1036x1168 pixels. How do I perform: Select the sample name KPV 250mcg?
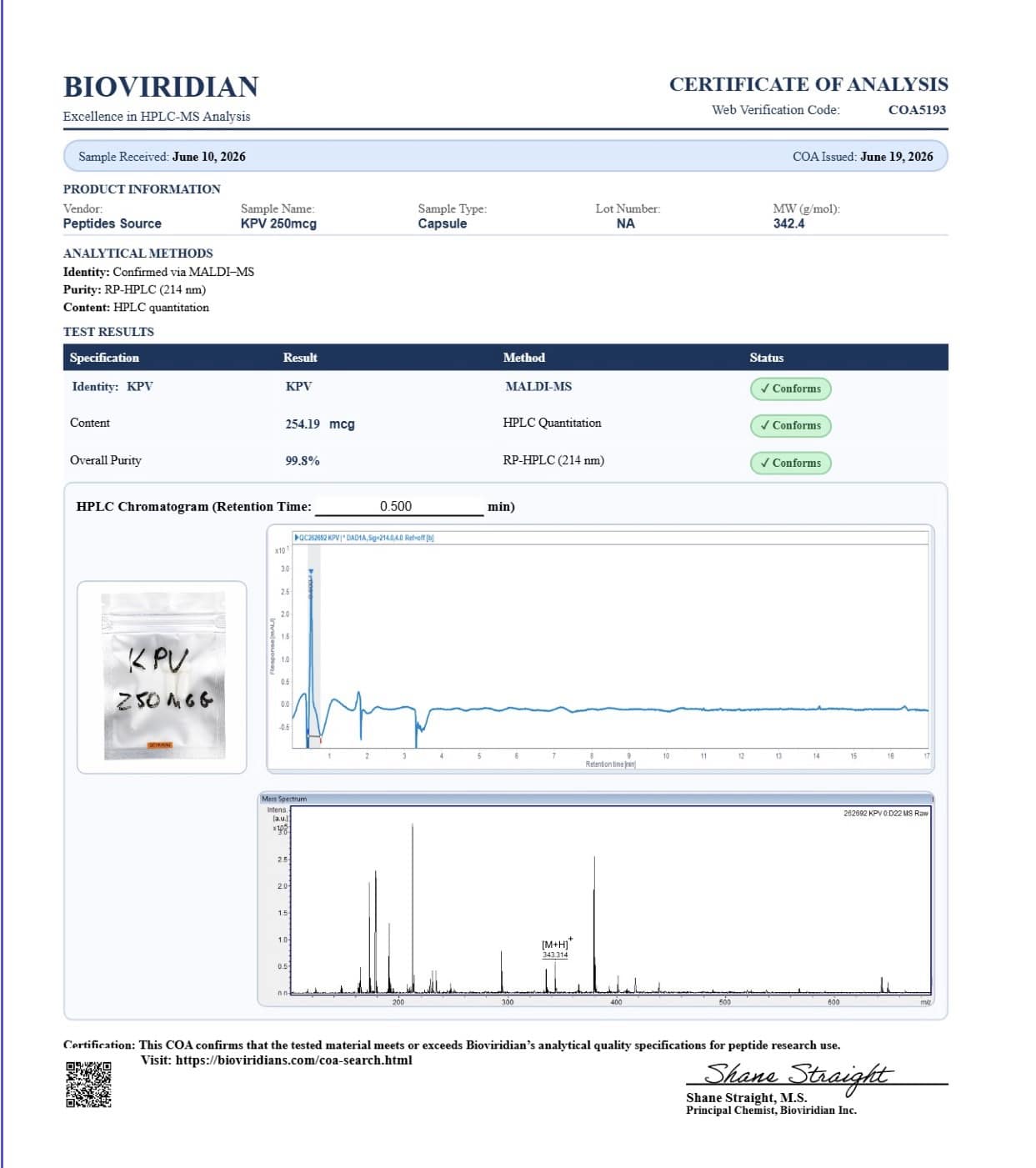point(278,223)
